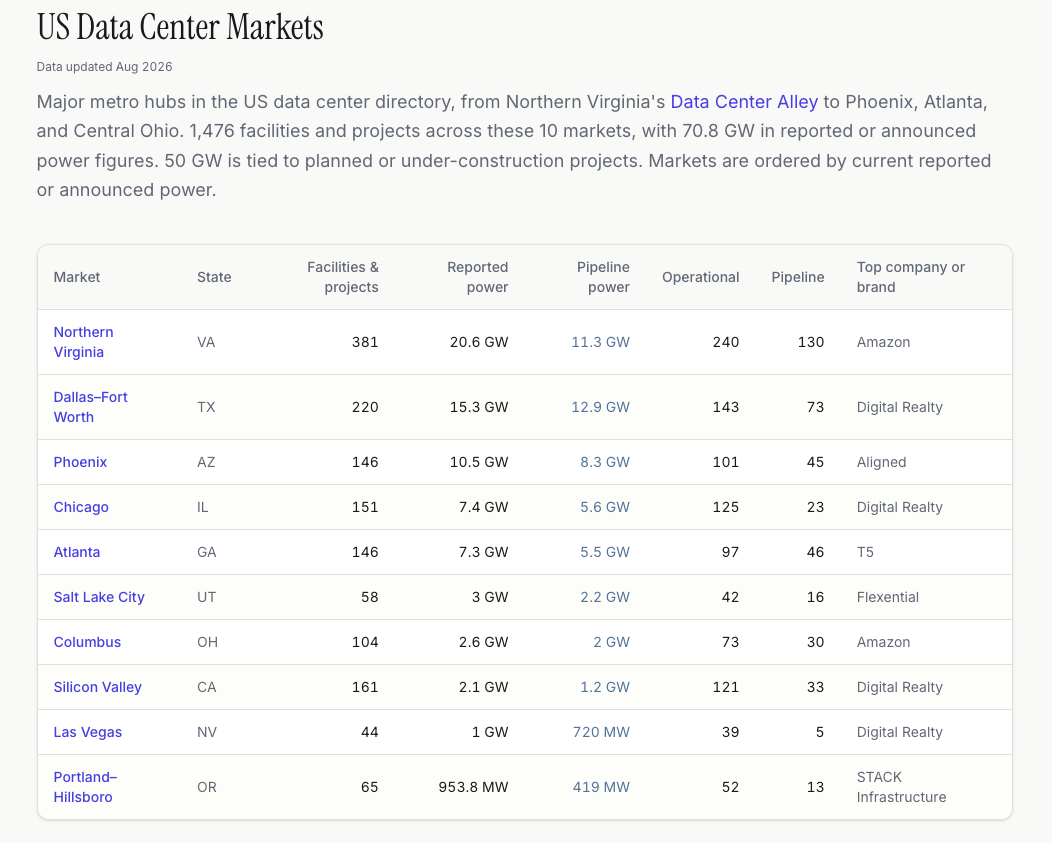Click the page title US Data Center Markets
Image resolution: width=1052 pixels, height=843 pixels.
180,27
